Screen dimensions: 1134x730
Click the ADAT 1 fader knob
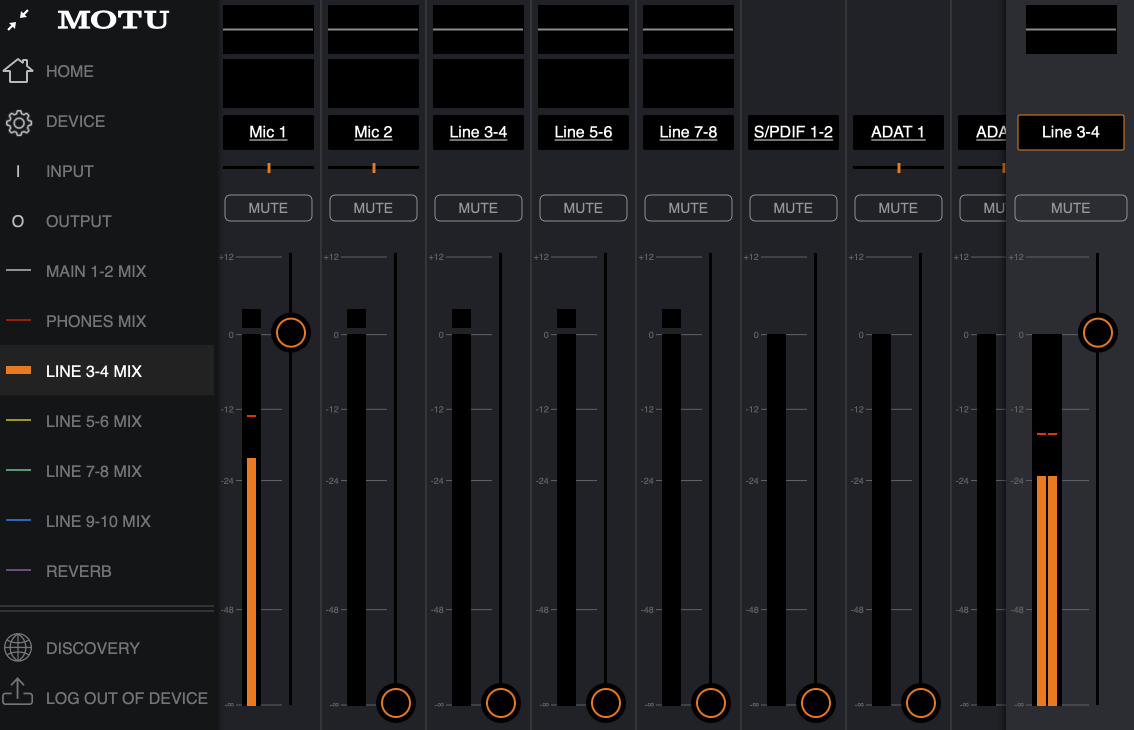(921, 703)
